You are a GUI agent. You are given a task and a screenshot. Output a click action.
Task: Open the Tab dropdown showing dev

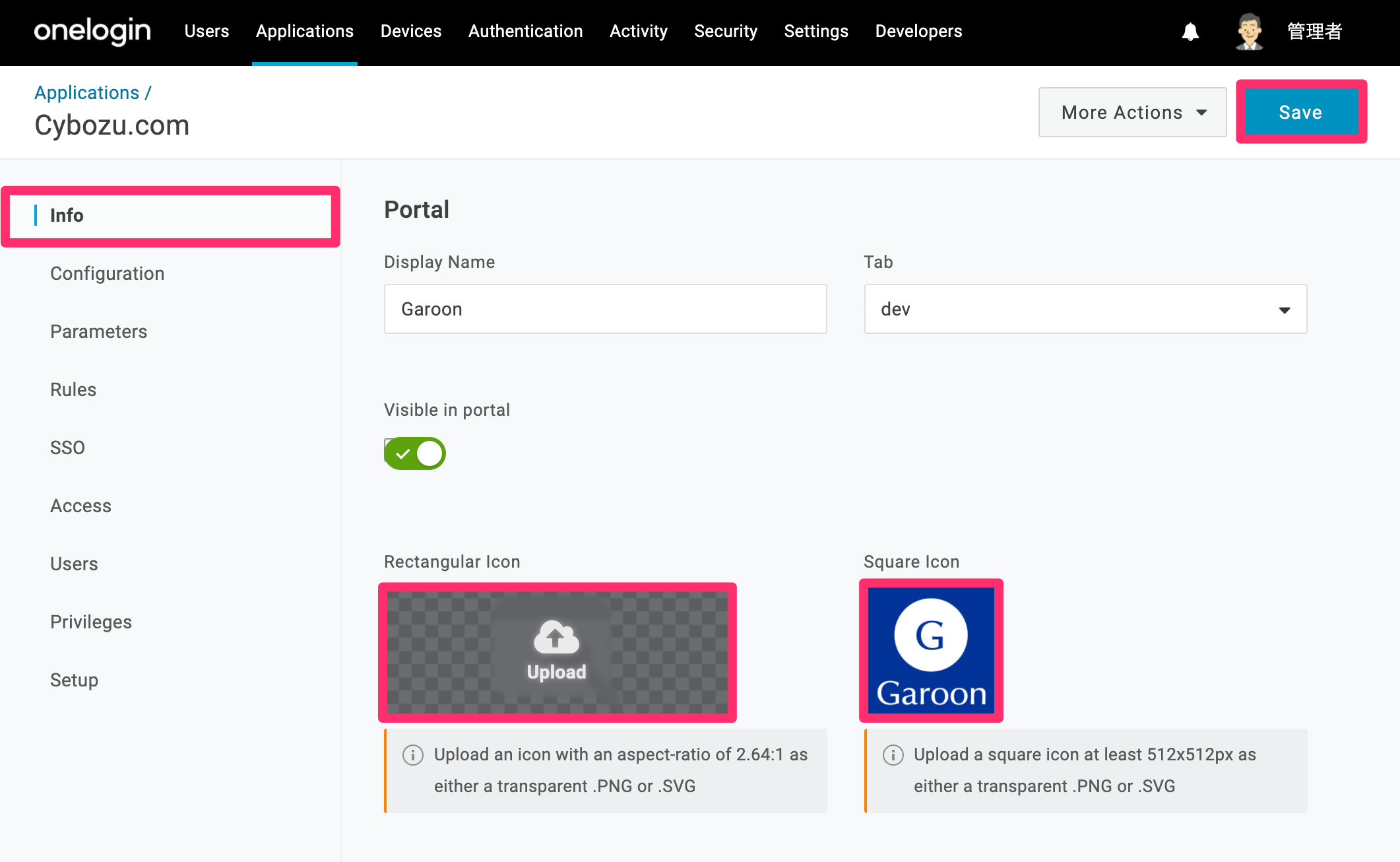tap(1085, 309)
